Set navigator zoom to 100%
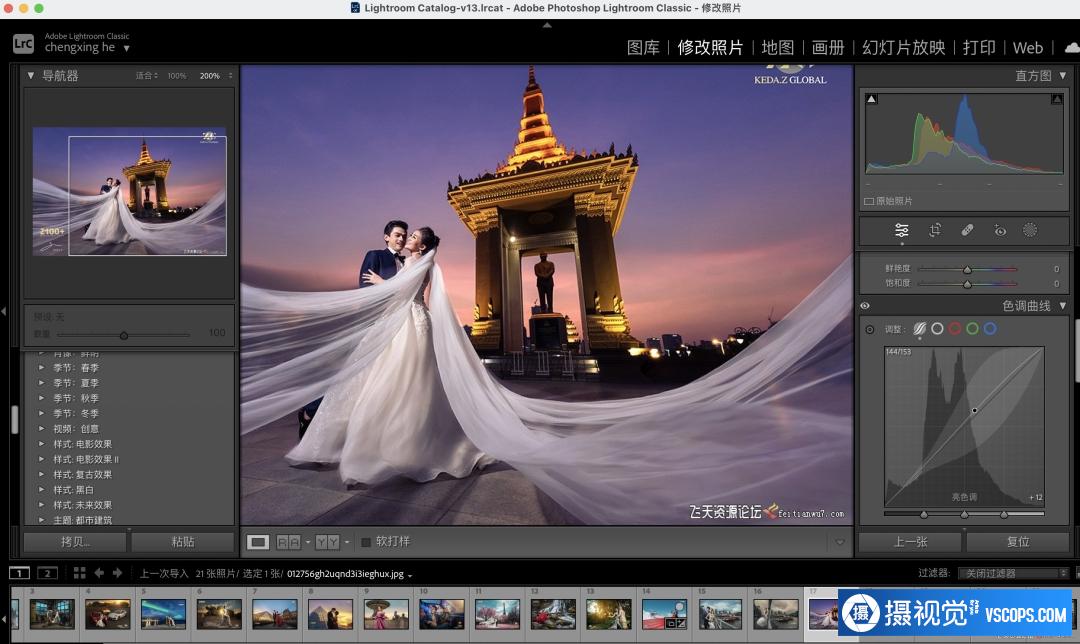 (x=177, y=76)
